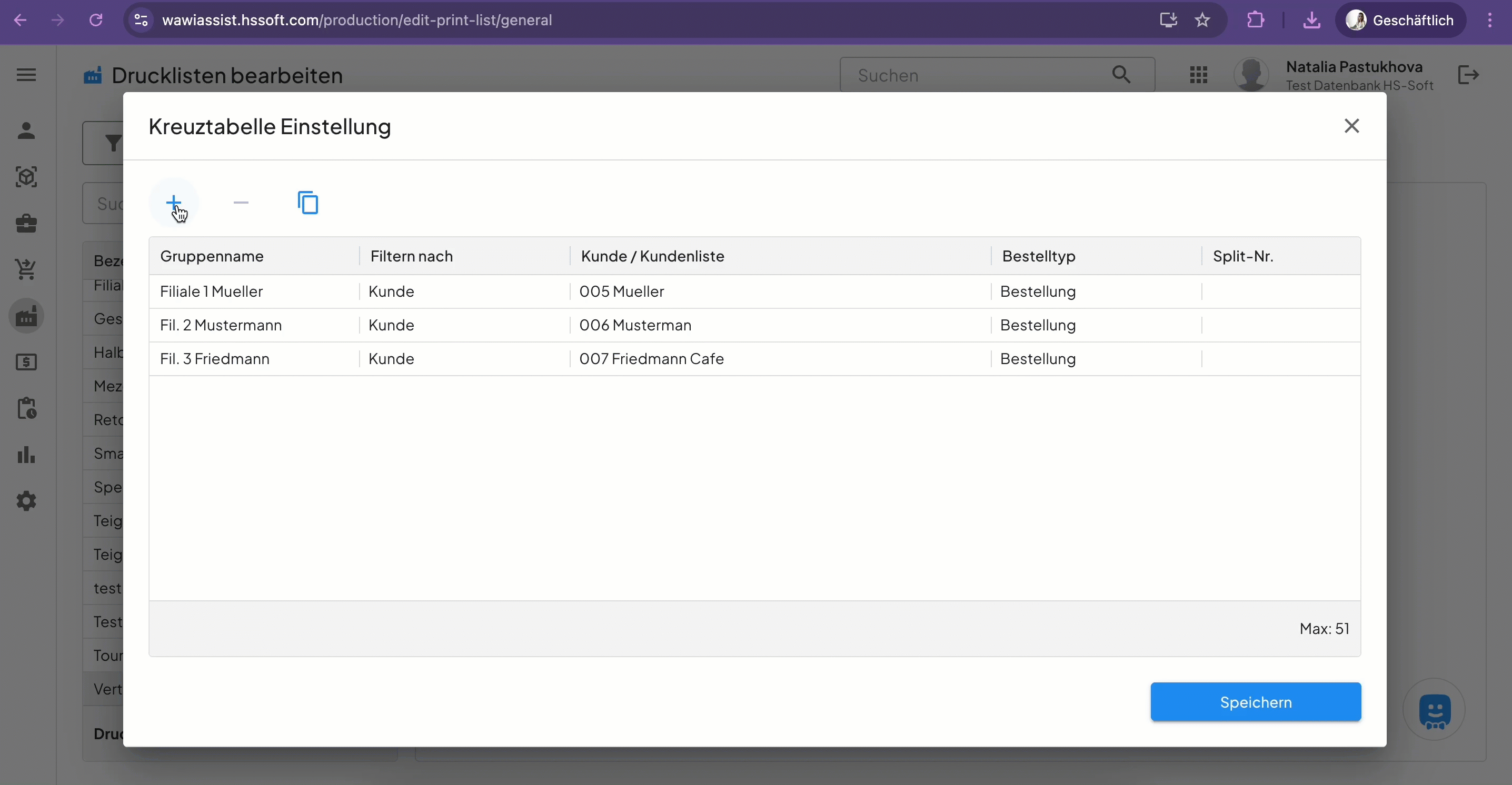The image size is (1512, 785).
Task: Open the shopping cart sidebar icon
Action: [x=26, y=269]
